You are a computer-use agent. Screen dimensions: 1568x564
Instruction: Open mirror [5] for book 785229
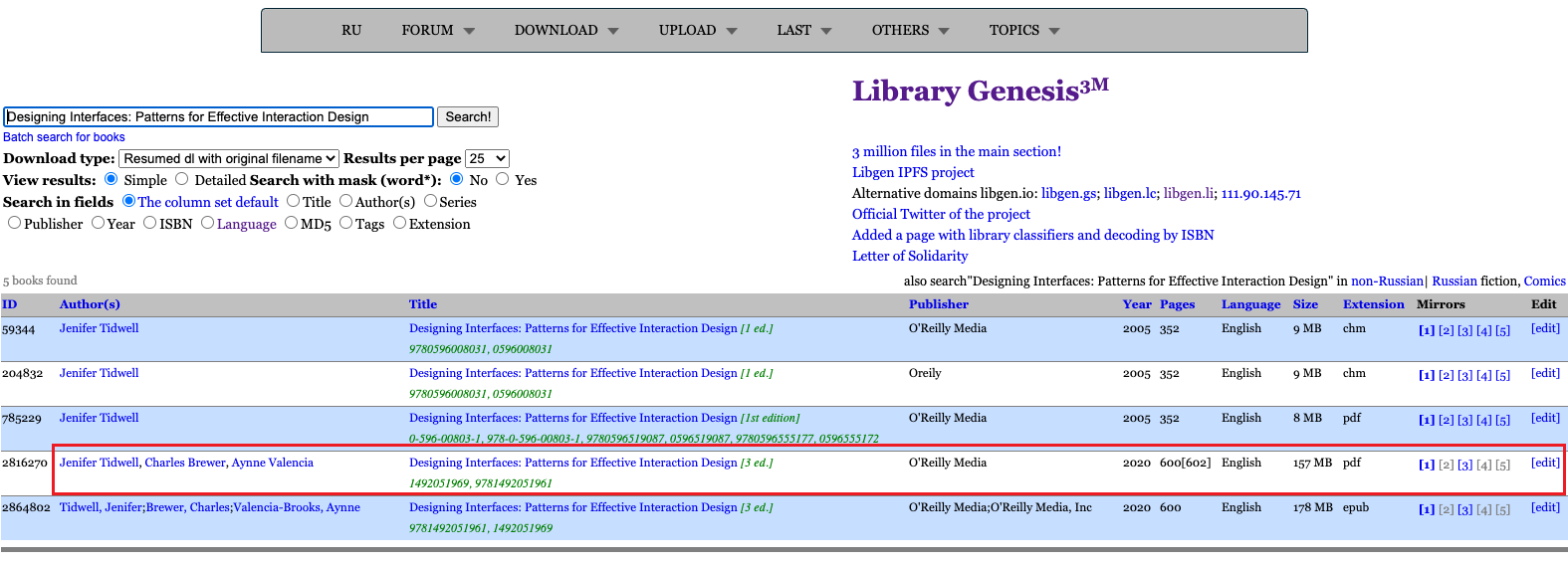(1502, 420)
